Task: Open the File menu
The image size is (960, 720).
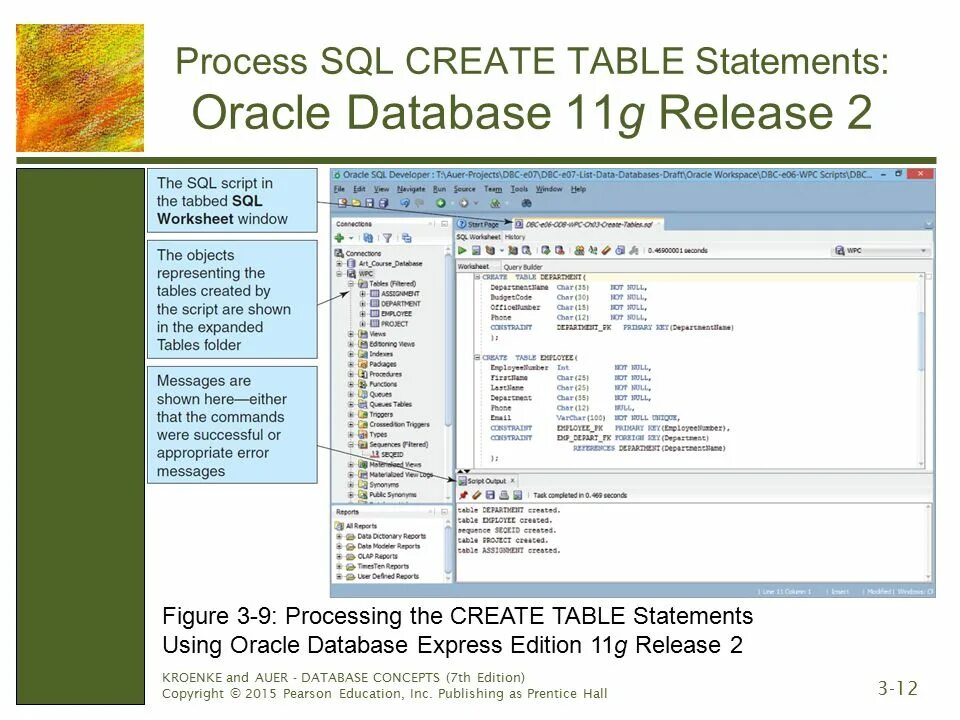Action: [339, 189]
